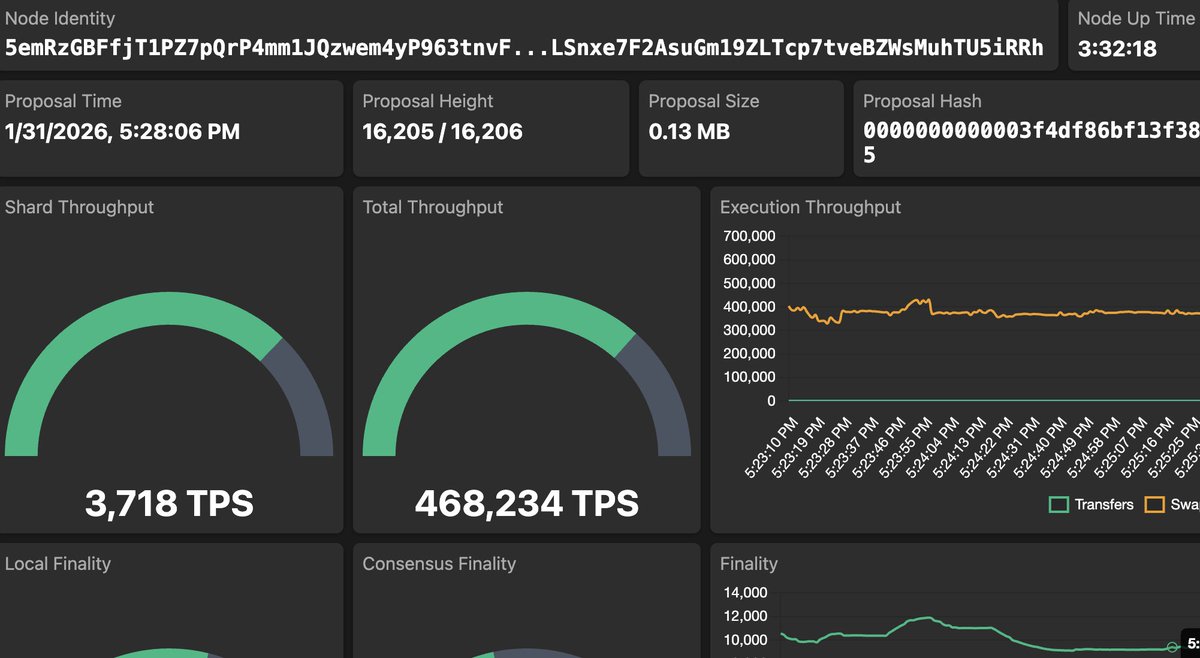Select the Node Identity address string

point(524,47)
